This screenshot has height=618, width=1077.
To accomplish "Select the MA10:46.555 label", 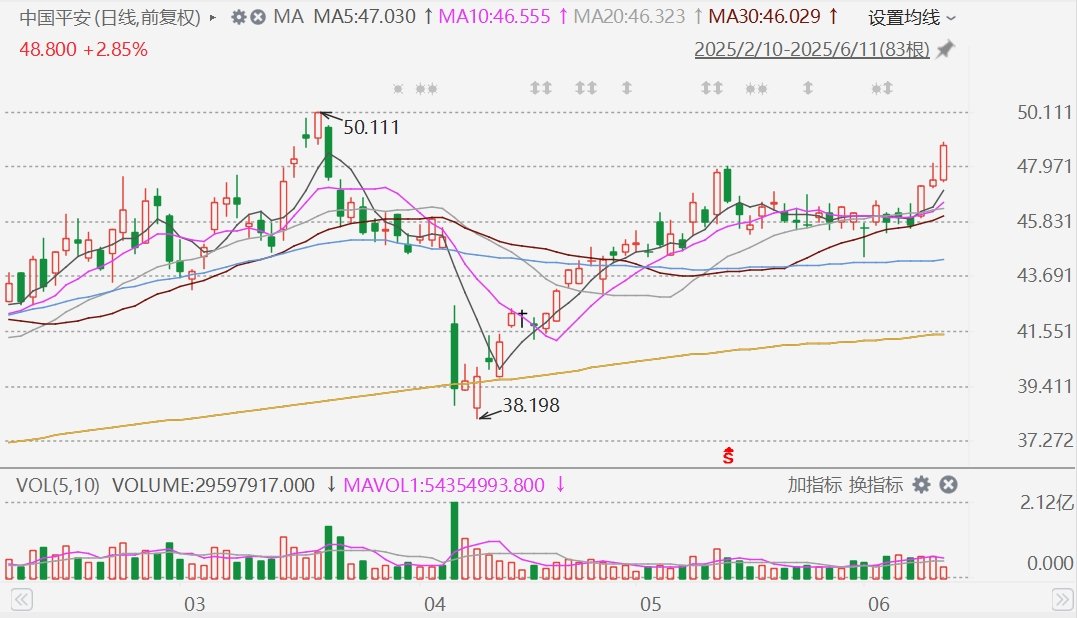I will pyautogui.click(x=495, y=16).
